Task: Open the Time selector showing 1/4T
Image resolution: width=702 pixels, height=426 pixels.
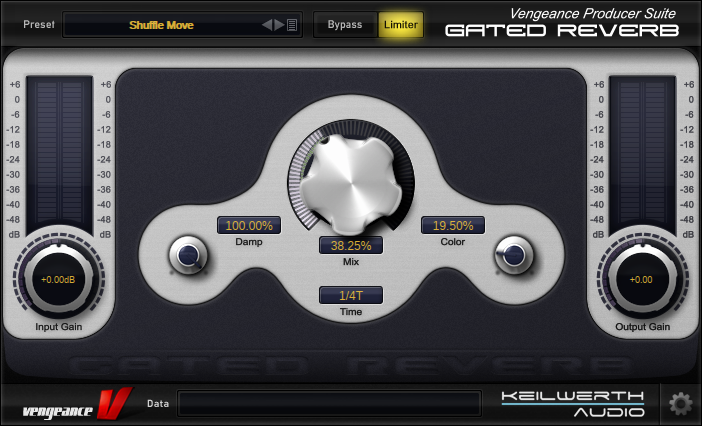Action: [351, 295]
